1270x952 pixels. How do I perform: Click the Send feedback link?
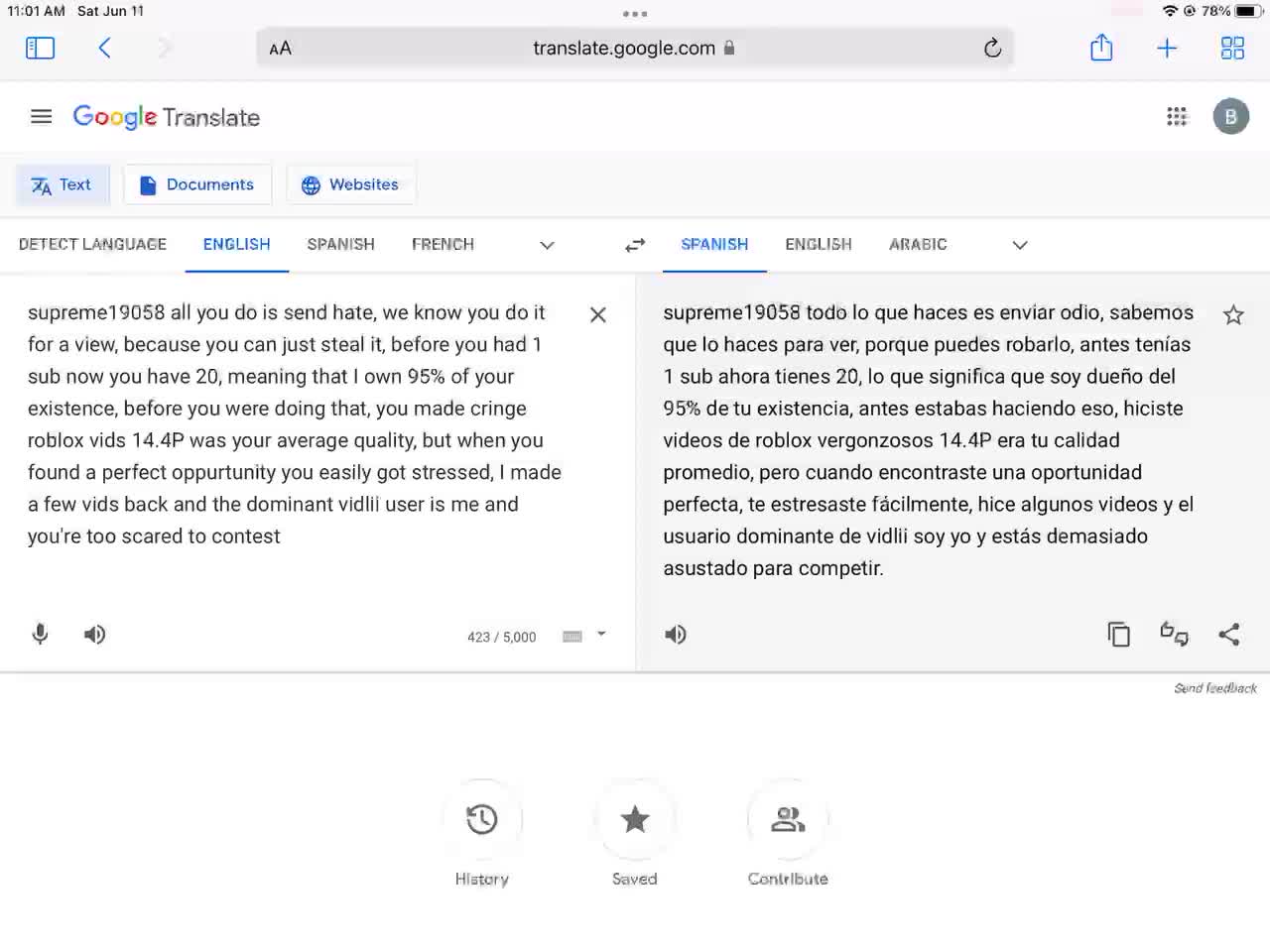click(x=1215, y=688)
